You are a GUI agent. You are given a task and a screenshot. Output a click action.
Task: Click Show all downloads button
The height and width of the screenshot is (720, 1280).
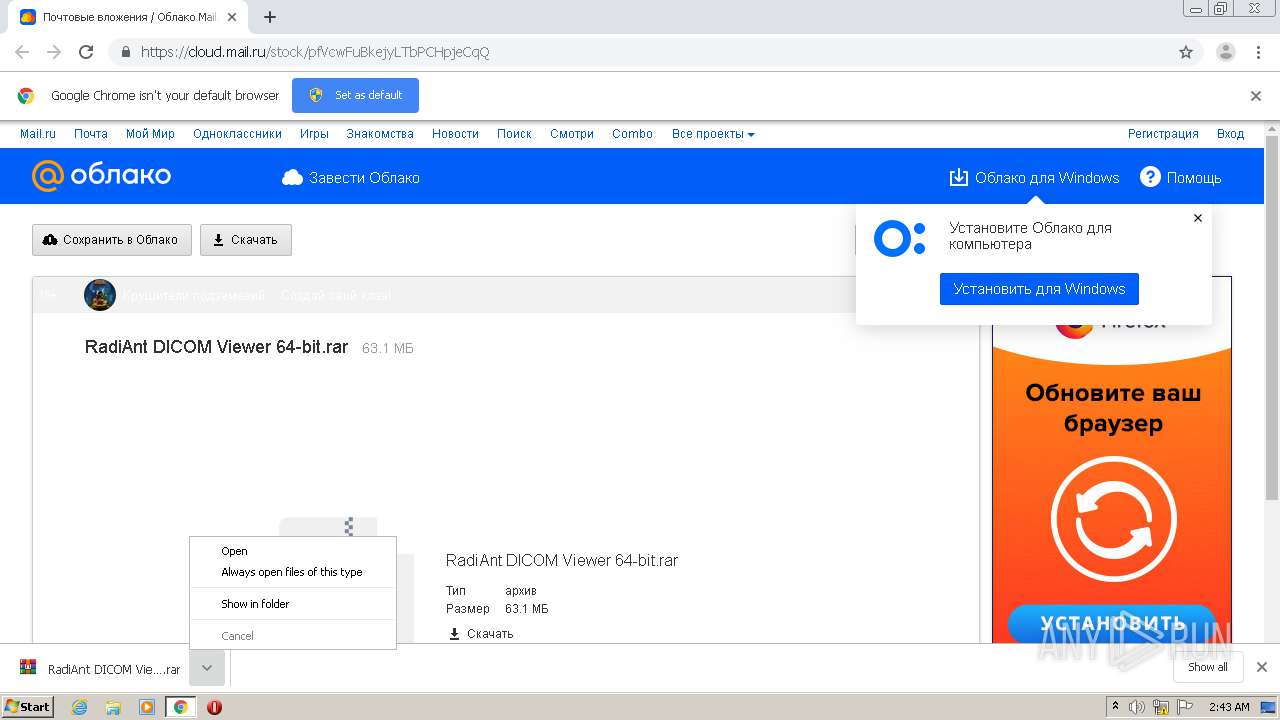pyautogui.click(x=1208, y=667)
